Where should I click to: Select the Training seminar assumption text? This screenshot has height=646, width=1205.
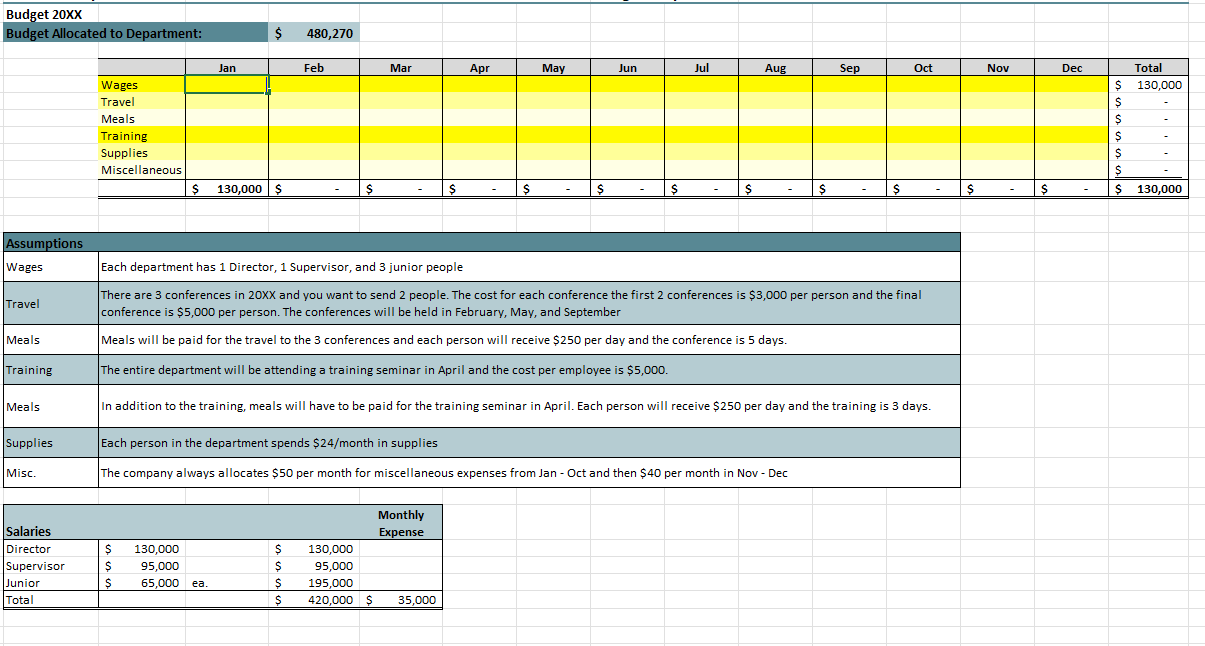point(529,370)
